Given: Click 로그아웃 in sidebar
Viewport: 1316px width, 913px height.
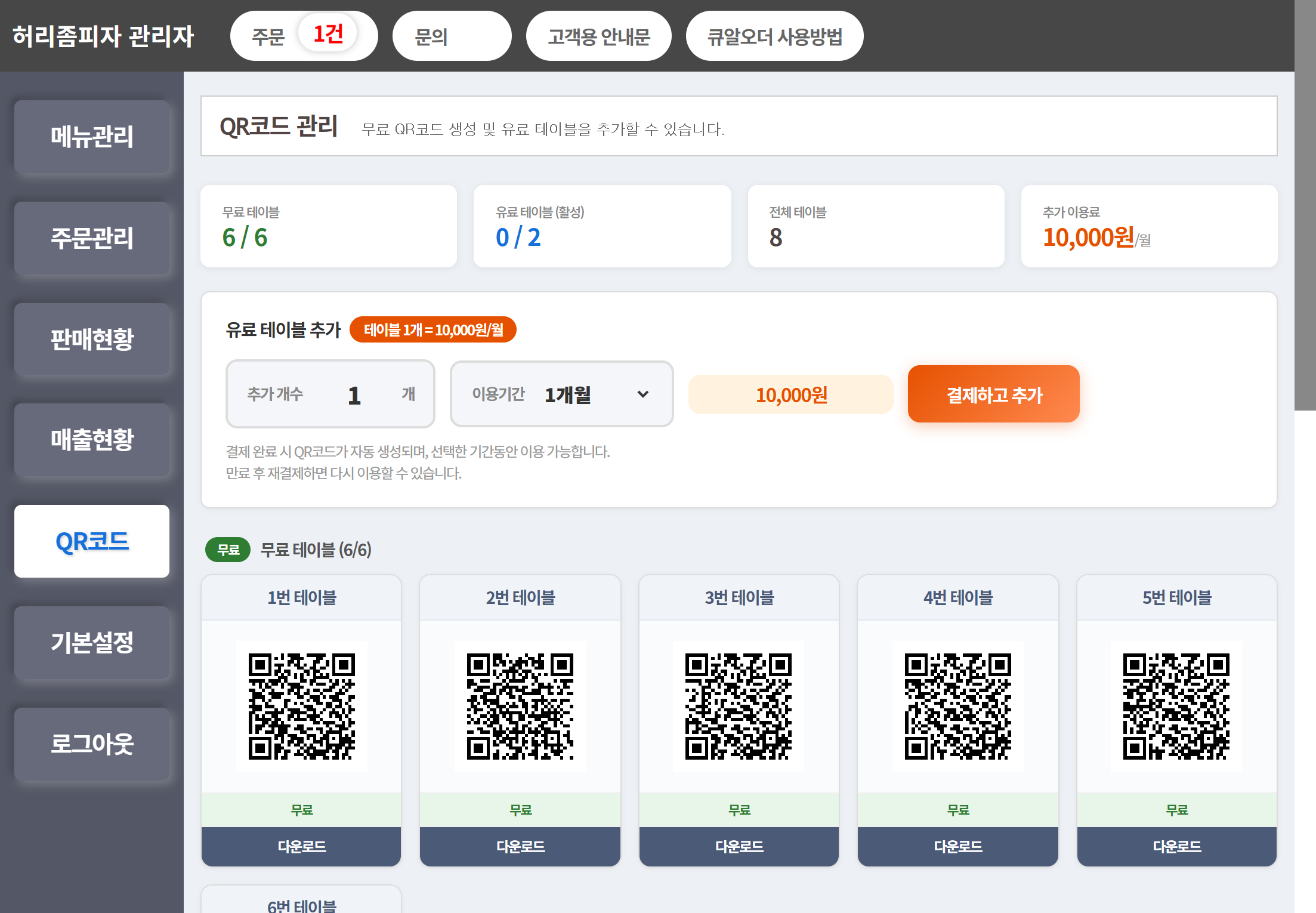Looking at the screenshot, I should tap(92, 744).
